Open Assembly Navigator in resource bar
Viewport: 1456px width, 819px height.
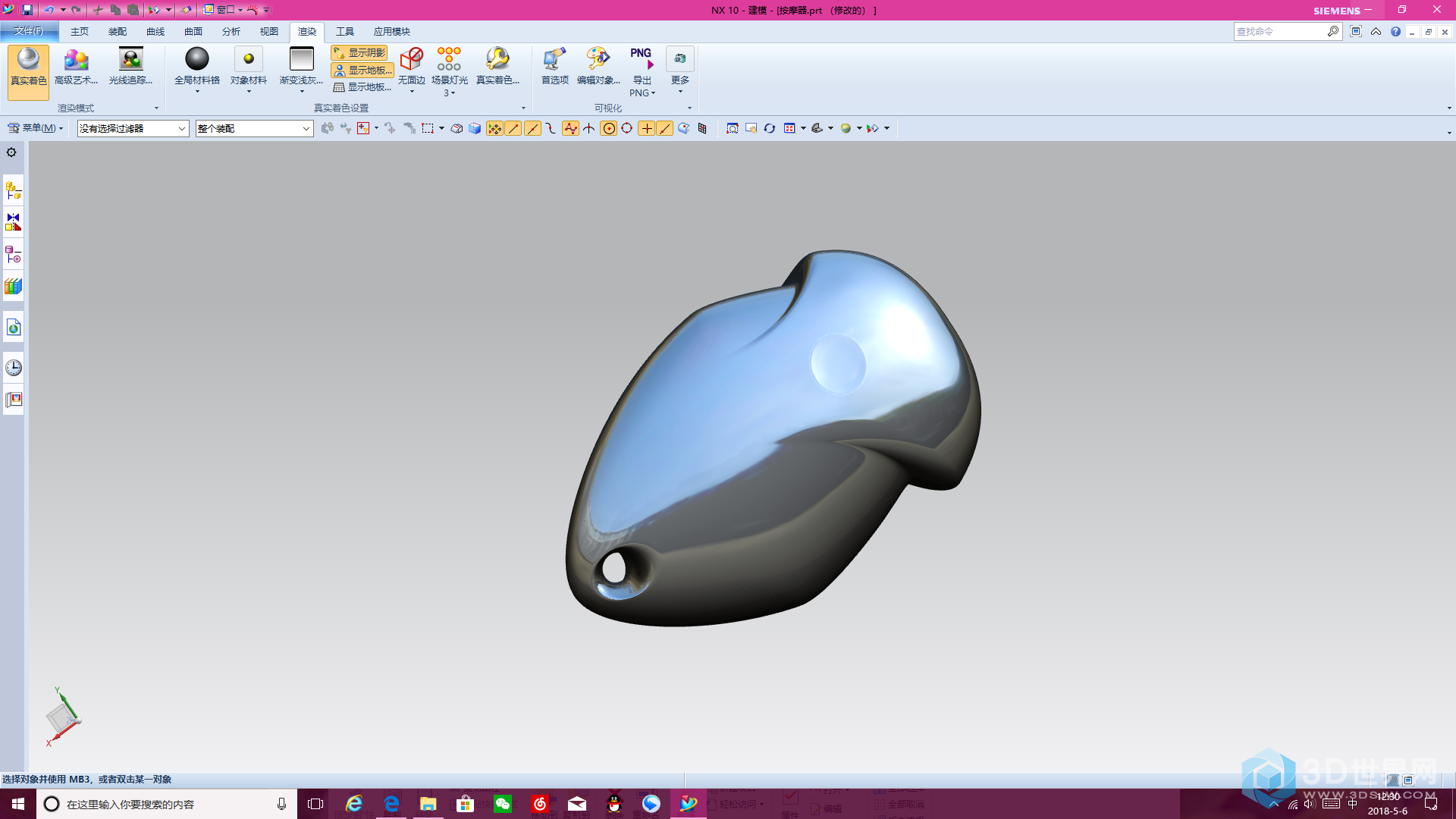14,190
